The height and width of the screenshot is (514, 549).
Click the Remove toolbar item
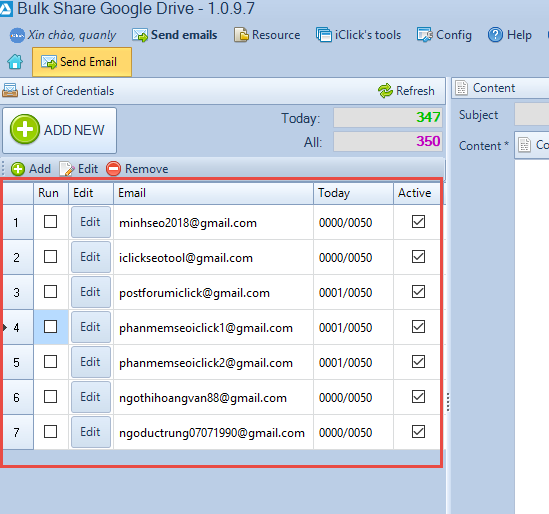point(137,169)
